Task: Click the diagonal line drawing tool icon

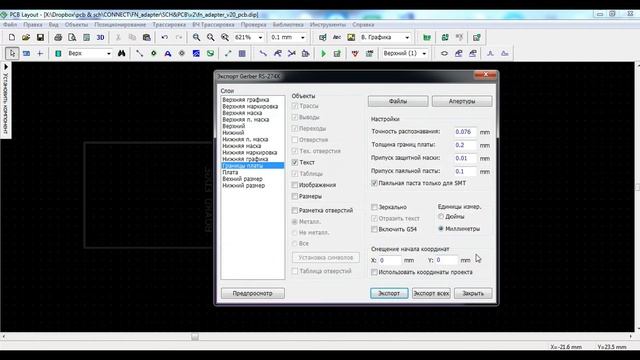Action: (140, 53)
